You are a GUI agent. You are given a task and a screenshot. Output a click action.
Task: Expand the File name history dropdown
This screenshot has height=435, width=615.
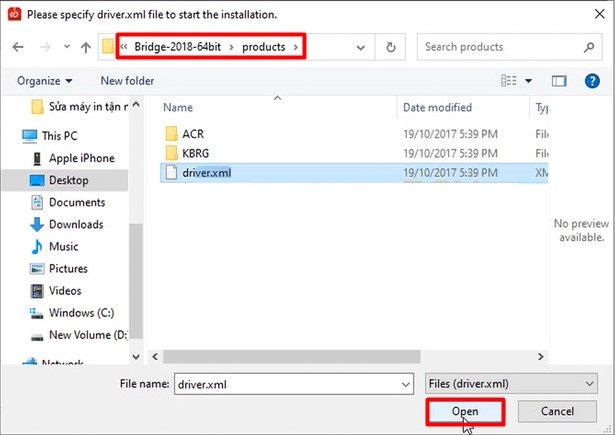pos(404,383)
